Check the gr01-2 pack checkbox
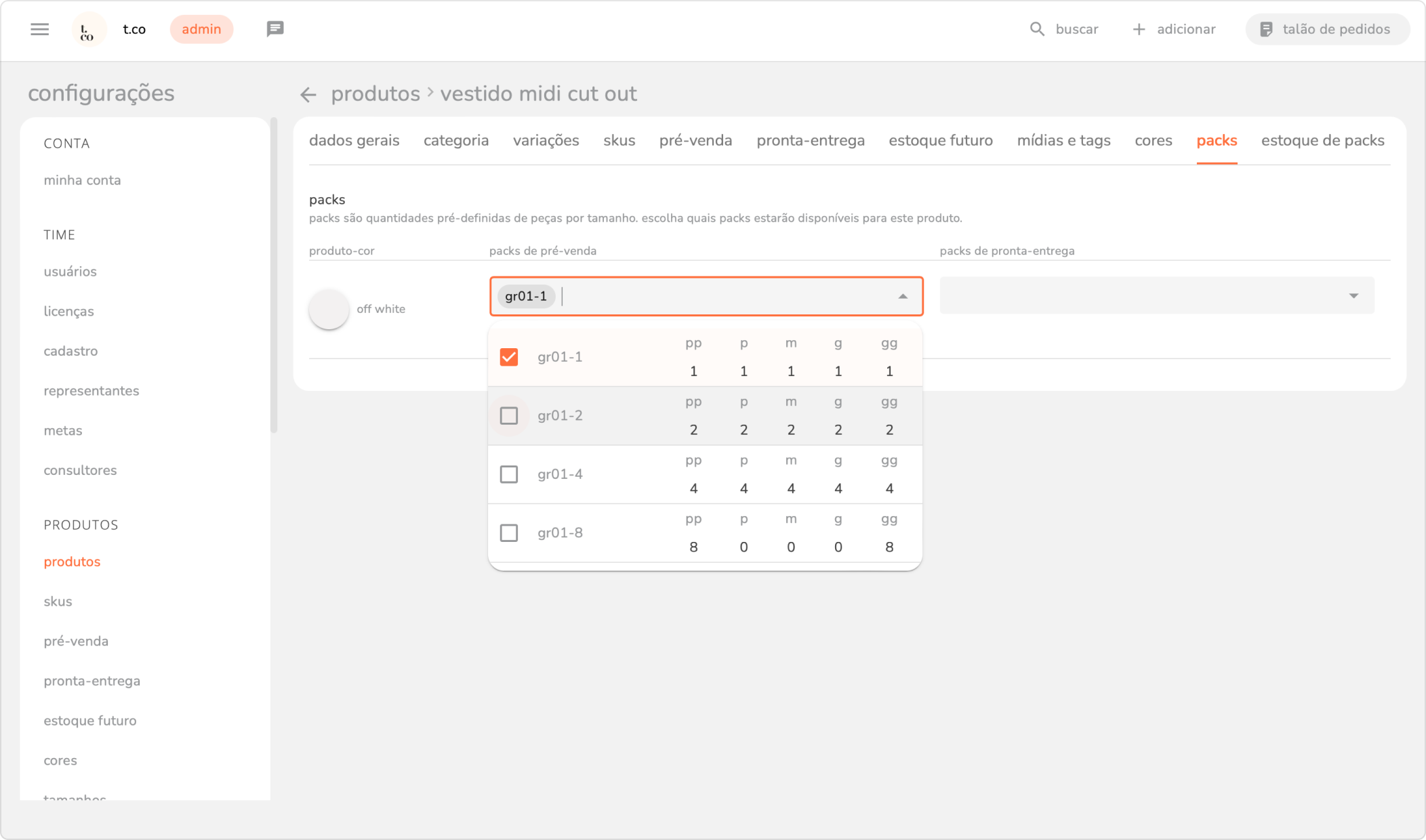 (x=509, y=415)
